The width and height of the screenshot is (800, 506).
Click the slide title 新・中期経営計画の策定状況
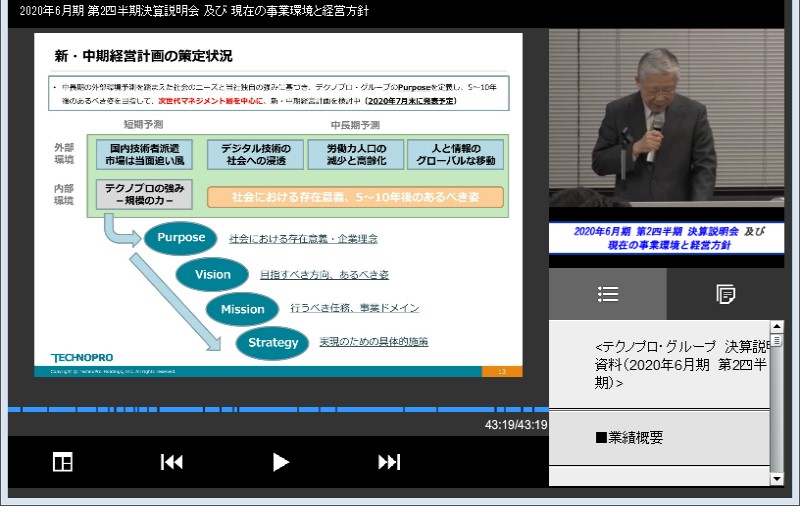(143, 56)
